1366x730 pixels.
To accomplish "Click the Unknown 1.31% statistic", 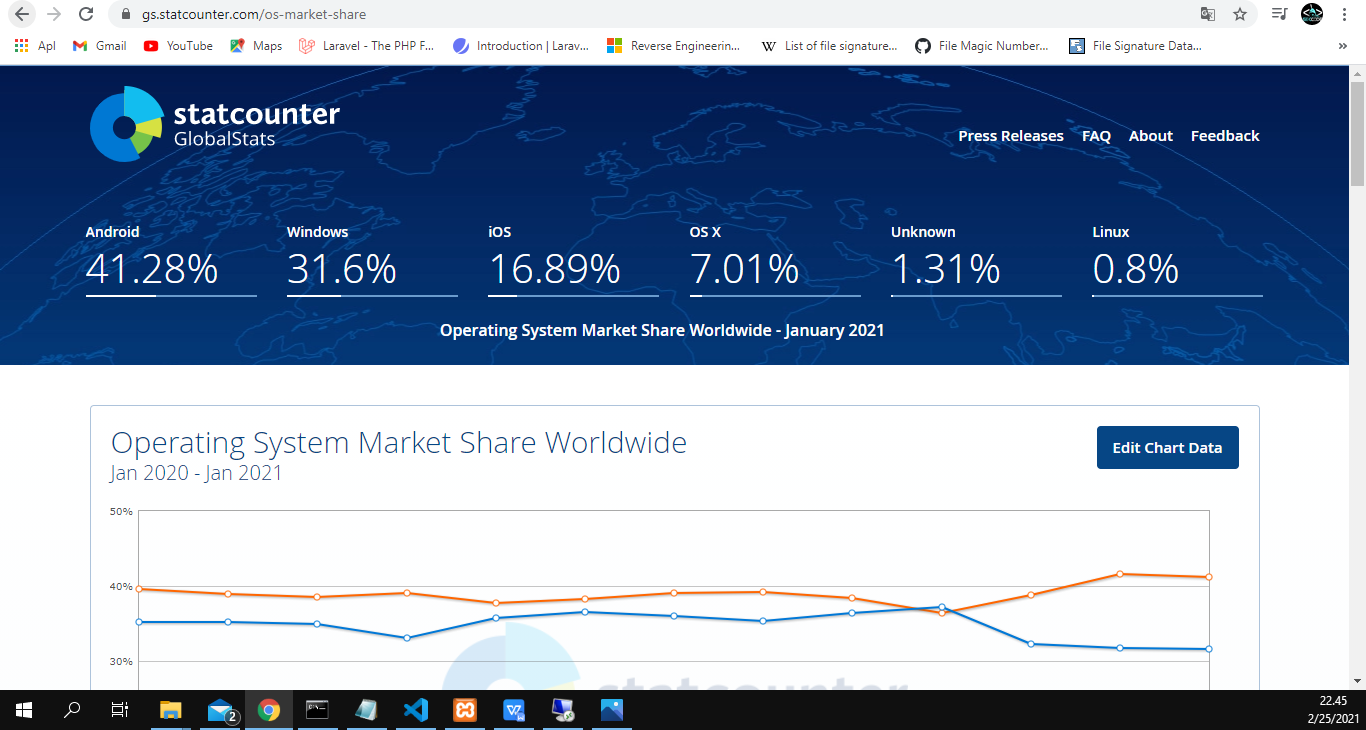I will [976, 260].
